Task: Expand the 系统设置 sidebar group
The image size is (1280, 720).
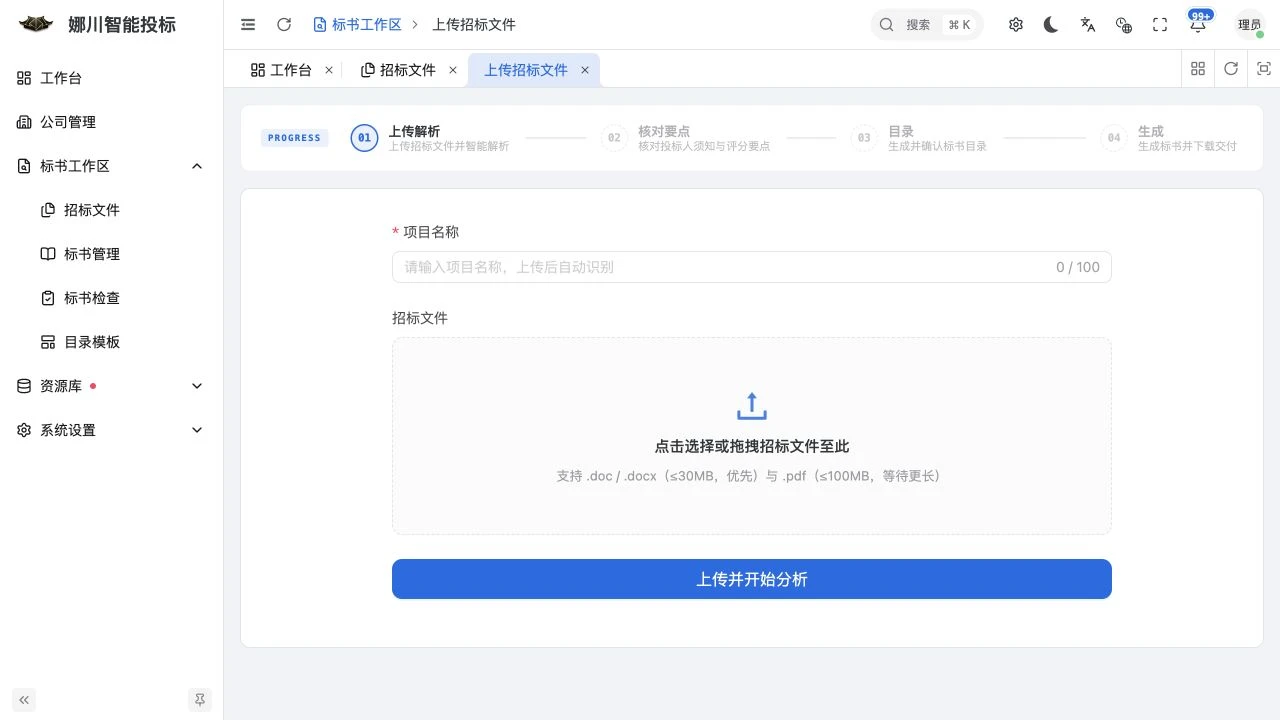Action: [112, 430]
